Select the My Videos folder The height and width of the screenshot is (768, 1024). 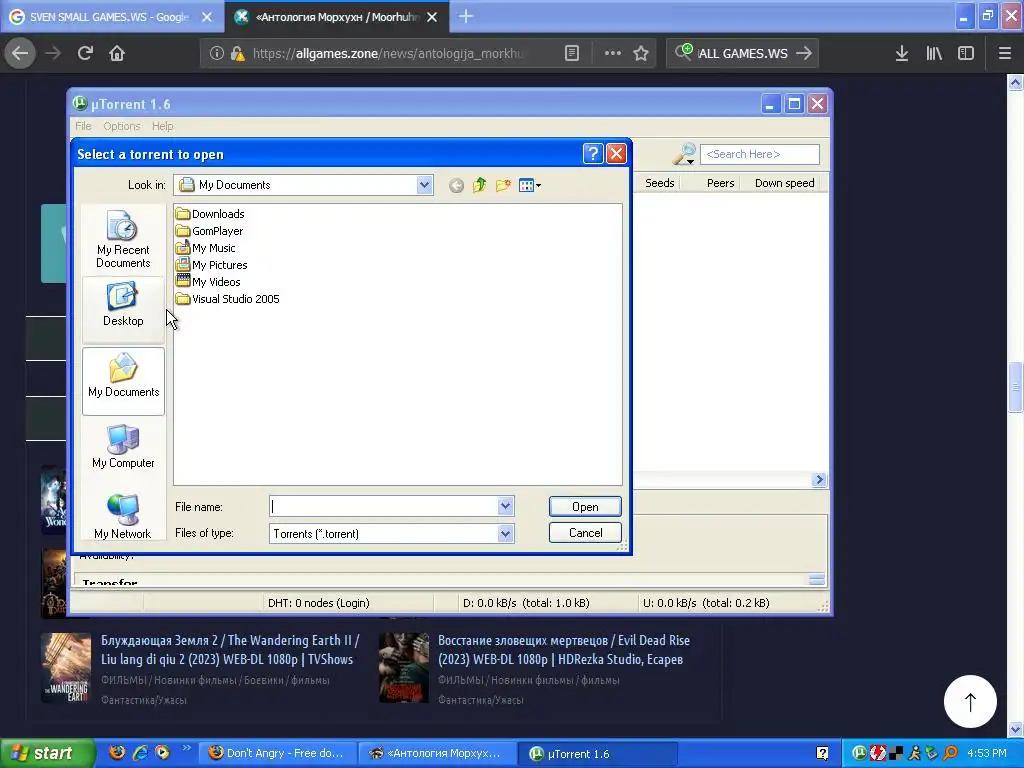[x=208, y=281]
